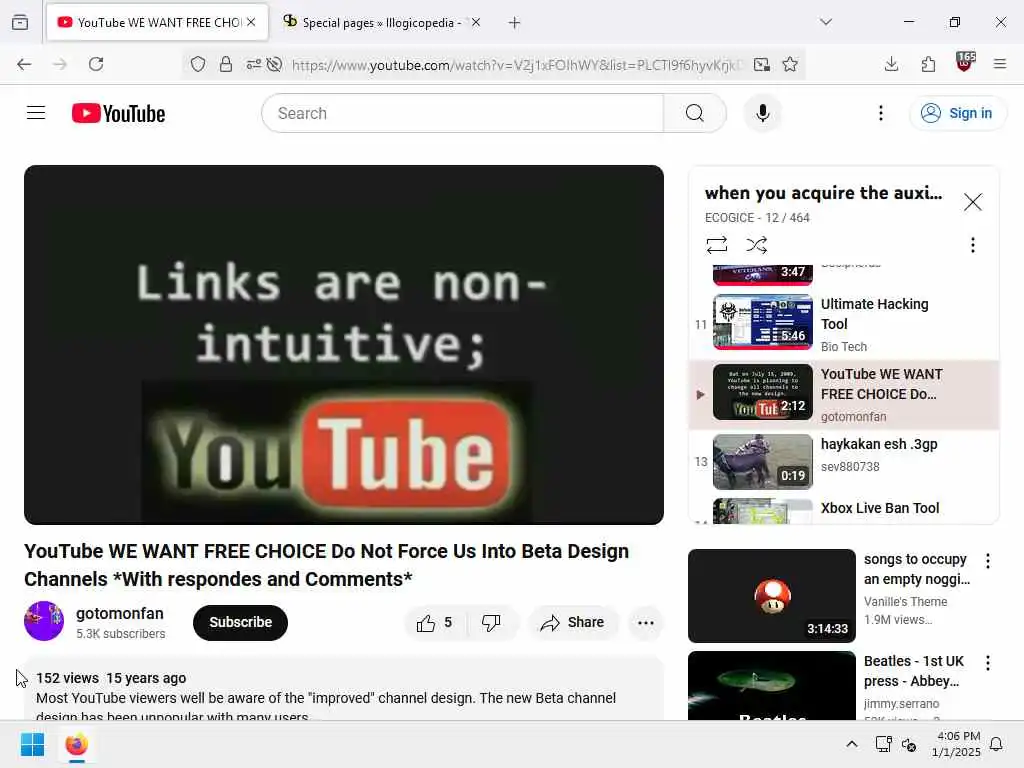Click the Firefox taskbar icon

[x=76, y=744]
